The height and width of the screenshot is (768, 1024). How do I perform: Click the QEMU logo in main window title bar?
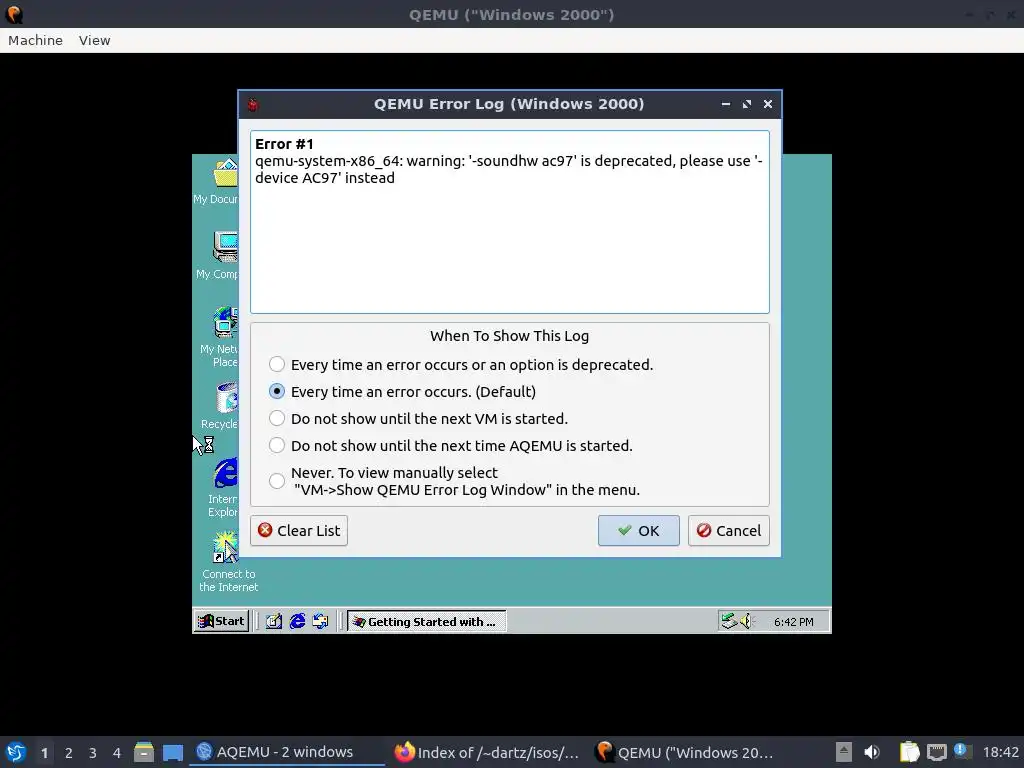[14, 14]
